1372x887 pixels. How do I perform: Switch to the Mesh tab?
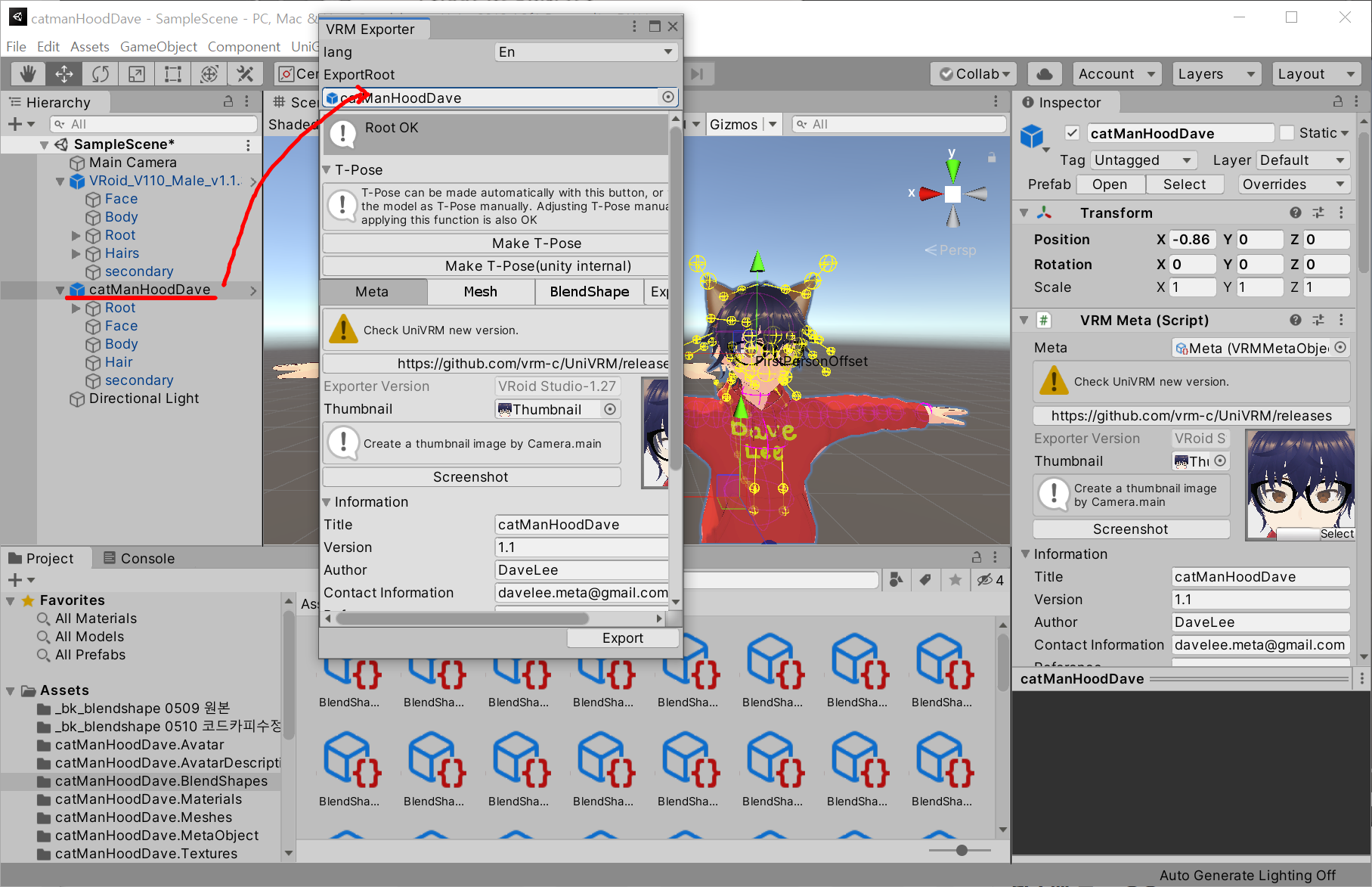pyautogui.click(x=481, y=291)
